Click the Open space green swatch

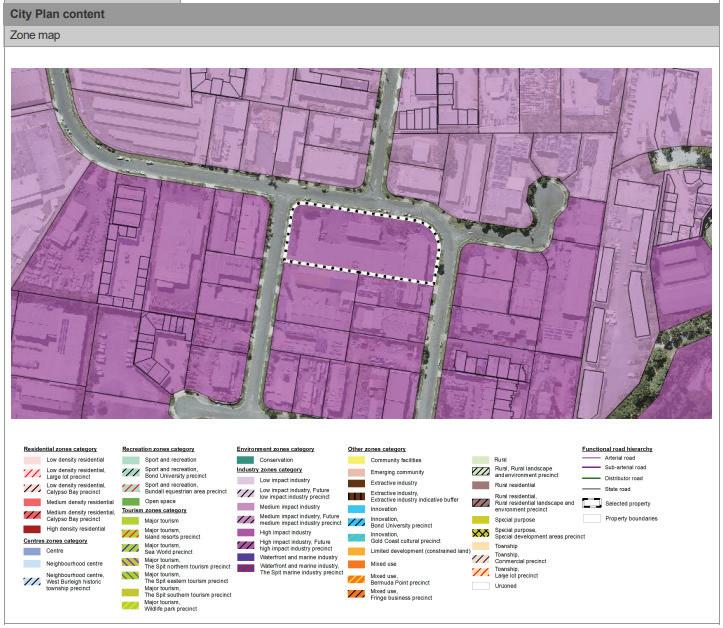(x=130, y=501)
